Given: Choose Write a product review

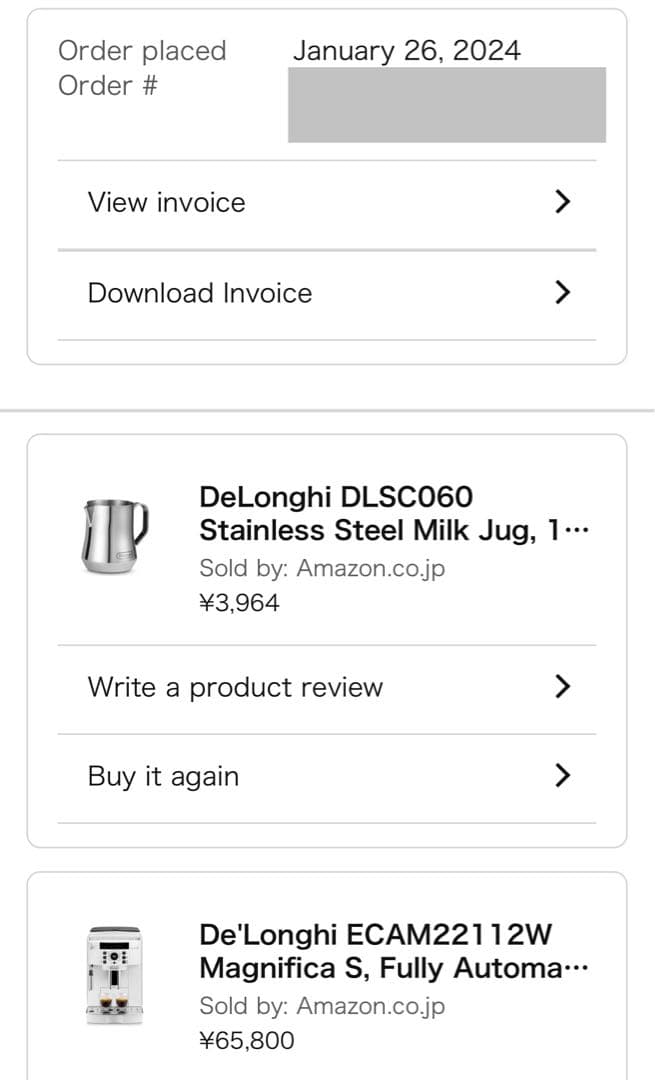Looking at the screenshot, I should click(235, 687).
